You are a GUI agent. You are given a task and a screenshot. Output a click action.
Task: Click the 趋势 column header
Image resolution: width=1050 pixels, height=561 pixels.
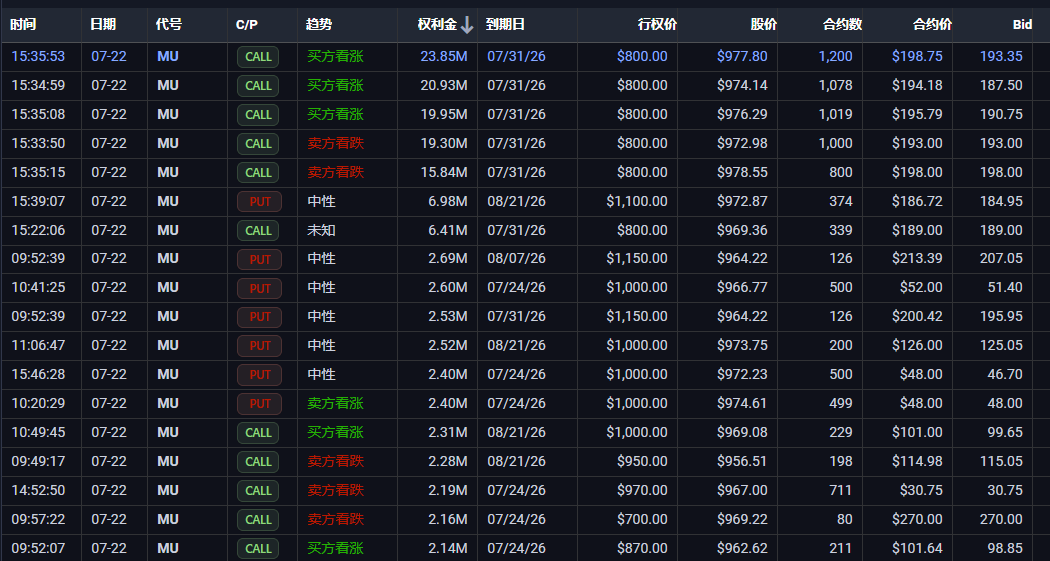pyautogui.click(x=319, y=25)
